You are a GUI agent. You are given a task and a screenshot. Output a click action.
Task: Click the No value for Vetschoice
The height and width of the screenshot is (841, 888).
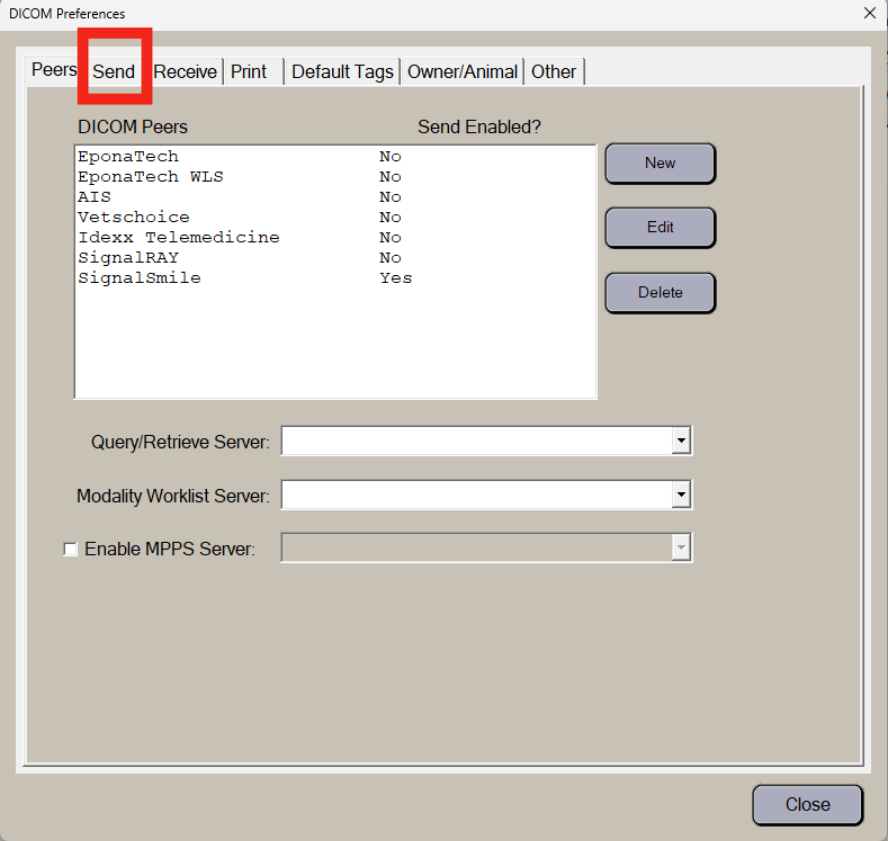pos(390,217)
